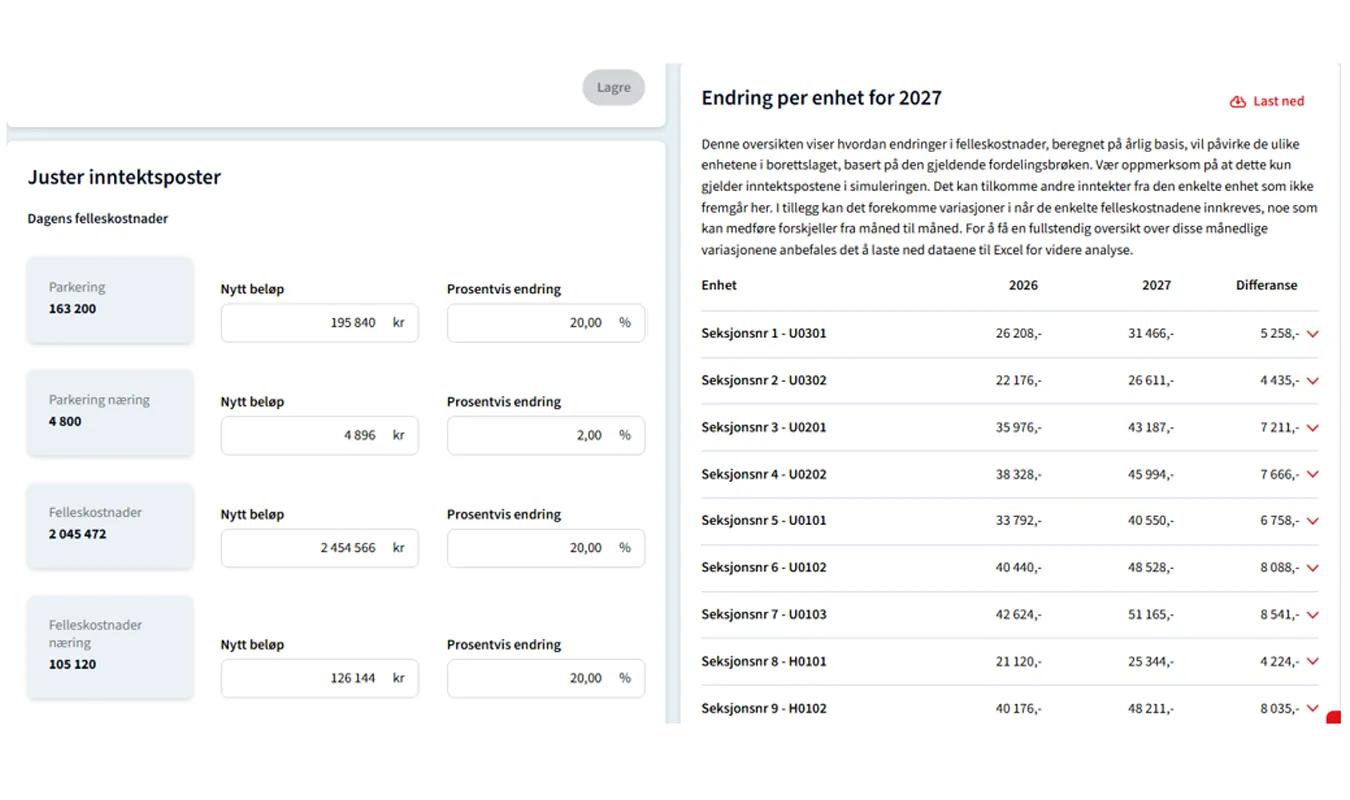Image resolution: width=1350 pixels, height=800 pixels.
Task: Edit Felleskostnader Nytt beløp field
Action: pyautogui.click(x=320, y=548)
